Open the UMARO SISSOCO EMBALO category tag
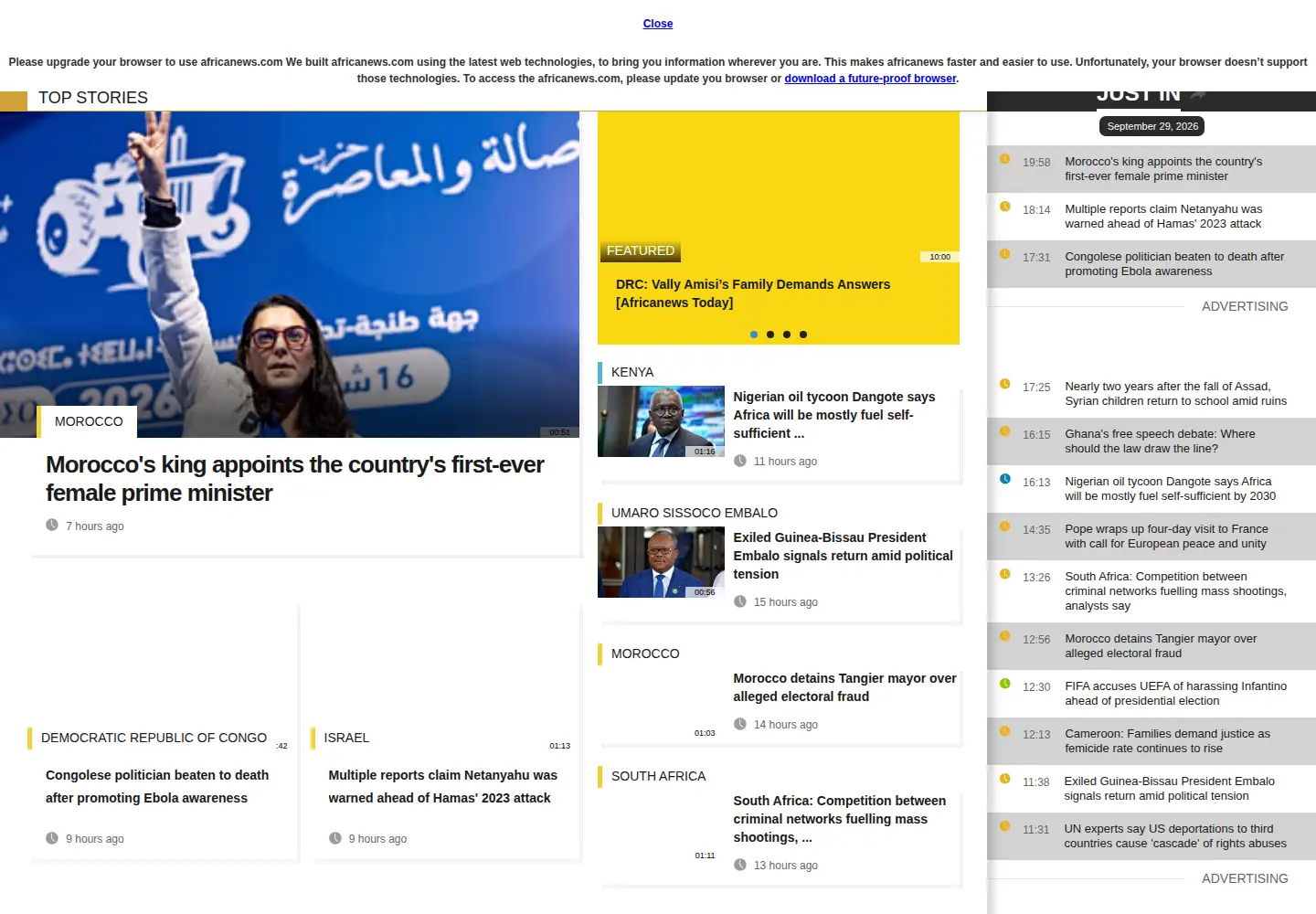The width and height of the screenshot is (1316, 914). 695,513
